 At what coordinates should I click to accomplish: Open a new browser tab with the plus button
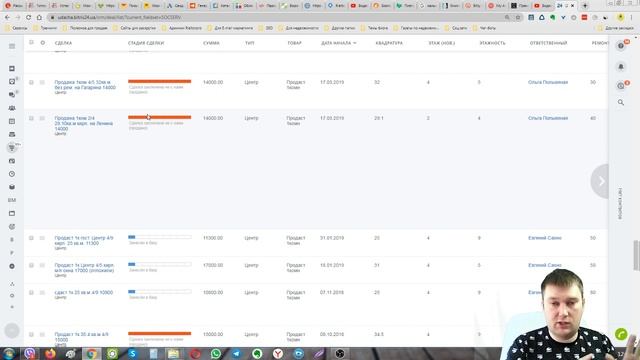[585, 6]
